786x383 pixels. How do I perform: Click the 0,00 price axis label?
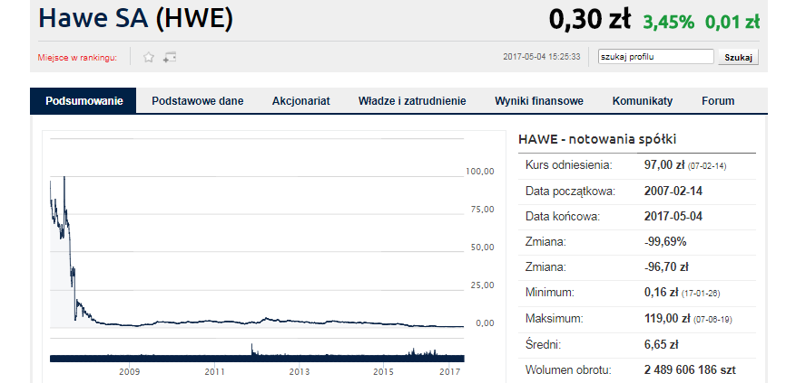(485, 323)
